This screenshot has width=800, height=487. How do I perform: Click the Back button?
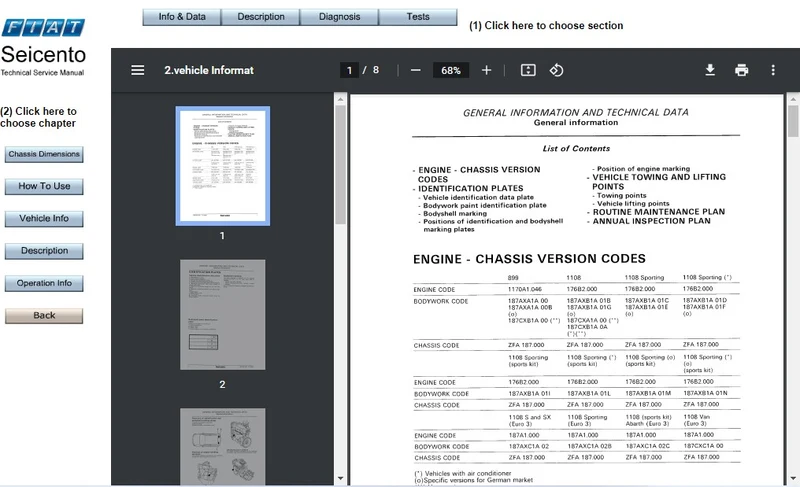point(44,316)
